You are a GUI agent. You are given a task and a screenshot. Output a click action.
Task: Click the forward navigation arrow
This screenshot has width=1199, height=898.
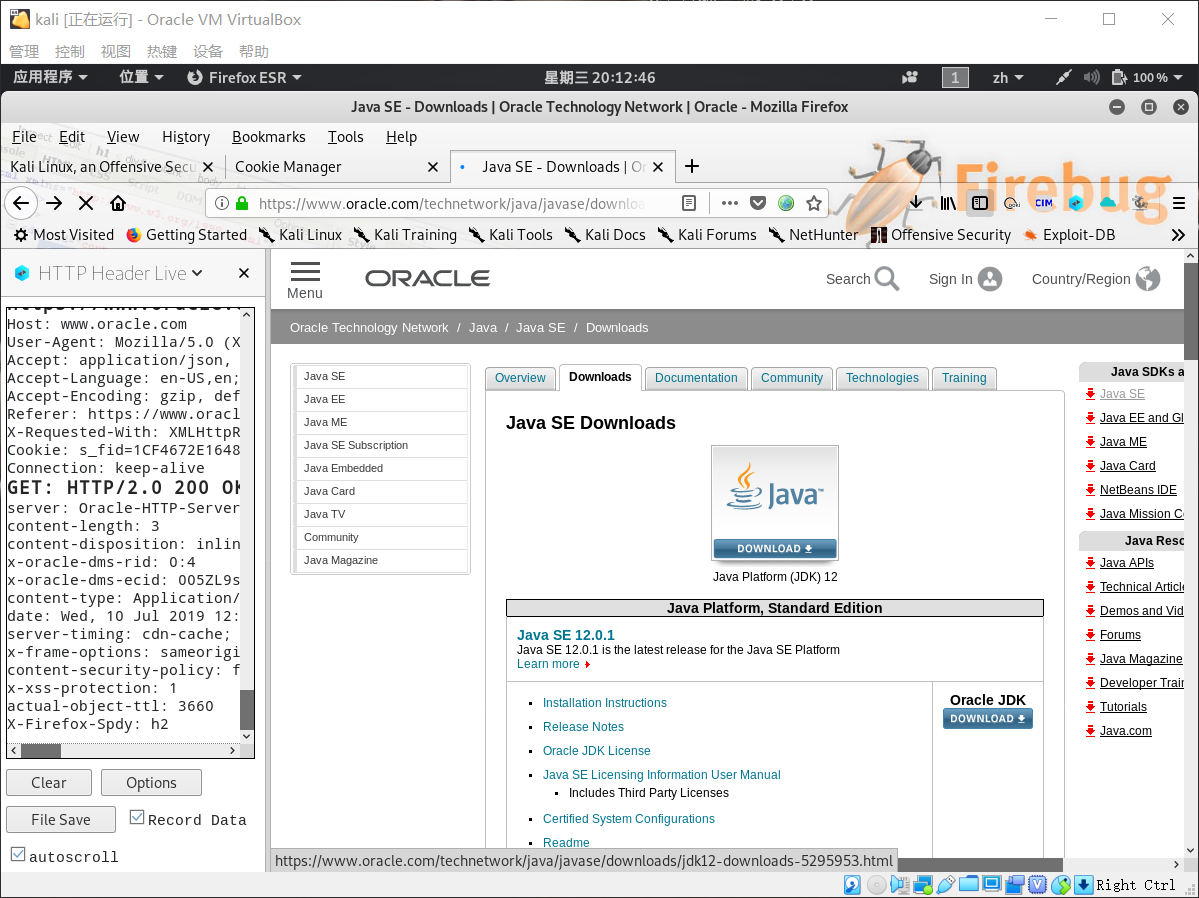[54, 203]
